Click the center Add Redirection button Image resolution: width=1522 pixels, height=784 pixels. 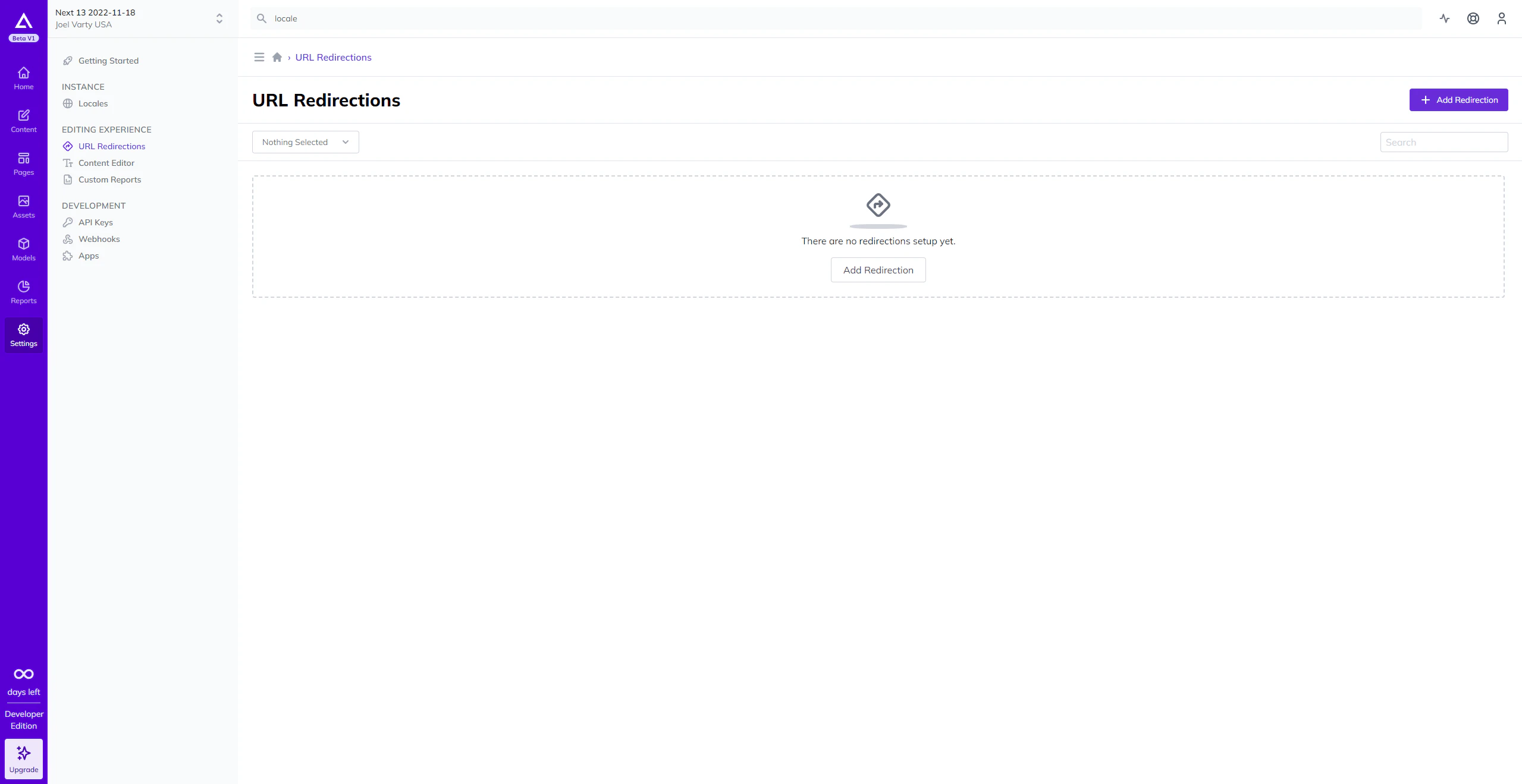click(x=878, y=269)
